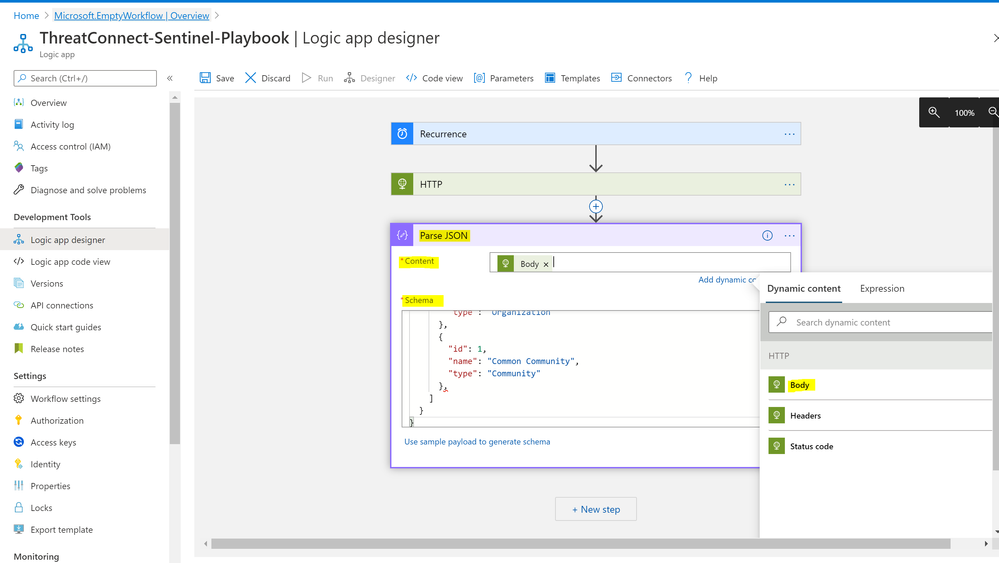
Task: Switch to the Dynamic content tab
Action: click(x=803, y=289)
